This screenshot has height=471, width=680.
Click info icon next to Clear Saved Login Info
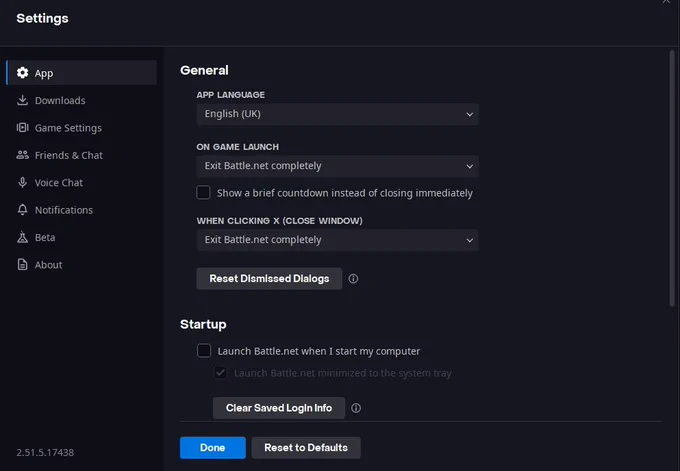coord(356,408)
